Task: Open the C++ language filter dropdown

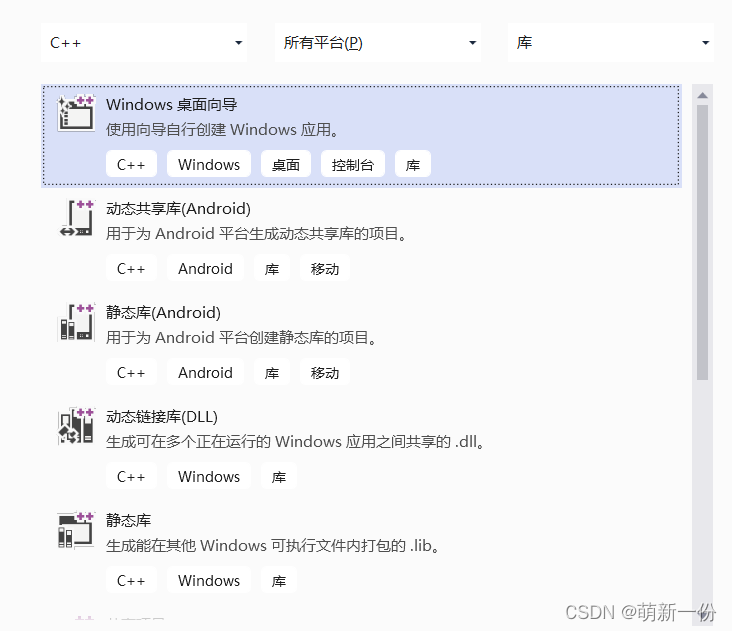Action: (144, 43)
